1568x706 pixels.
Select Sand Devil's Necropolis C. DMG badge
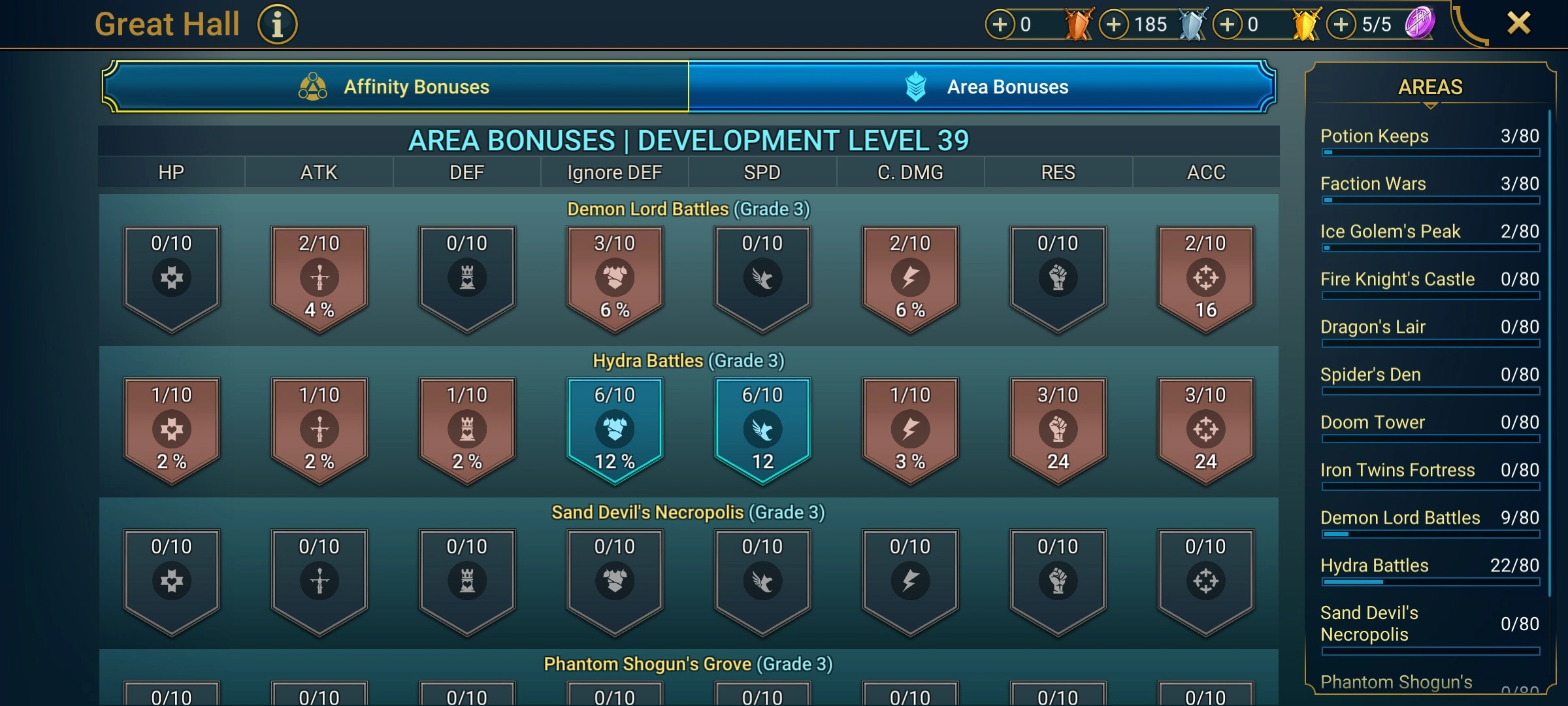910,582
